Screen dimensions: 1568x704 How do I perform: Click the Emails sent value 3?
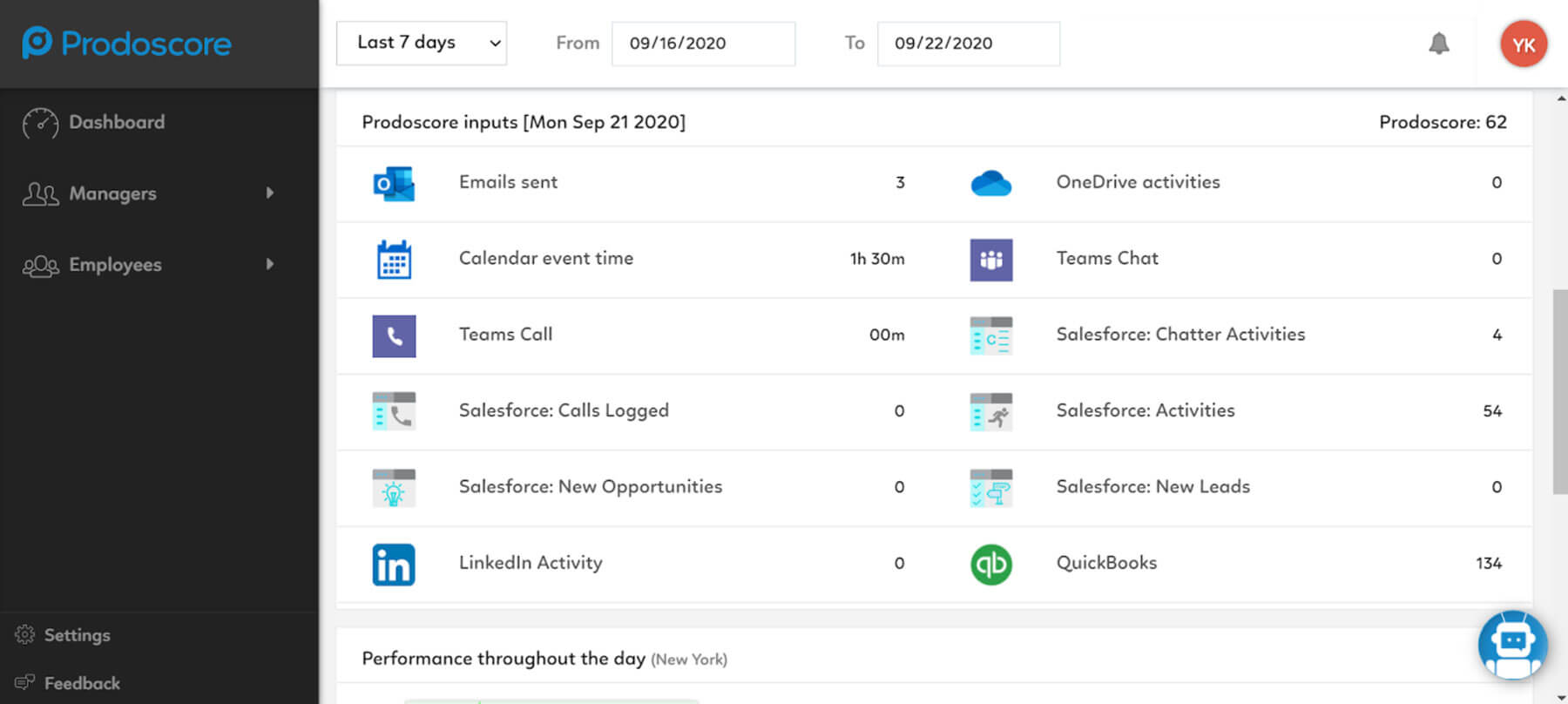point(900,182)
